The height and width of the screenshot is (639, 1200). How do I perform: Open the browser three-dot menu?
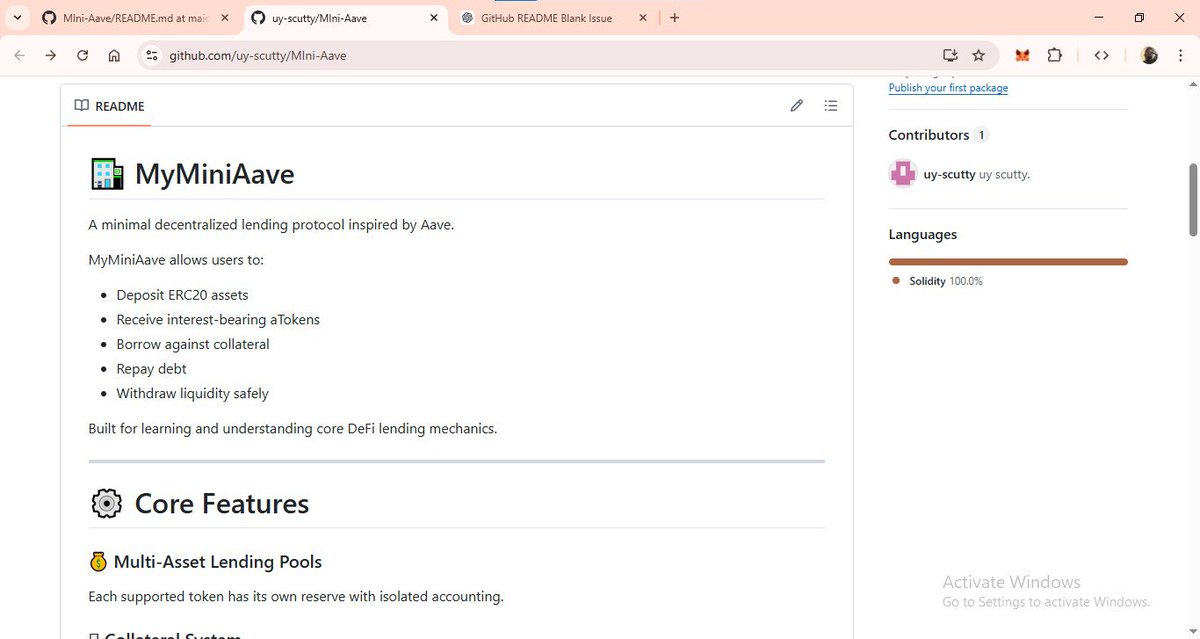pos(1181,56)
